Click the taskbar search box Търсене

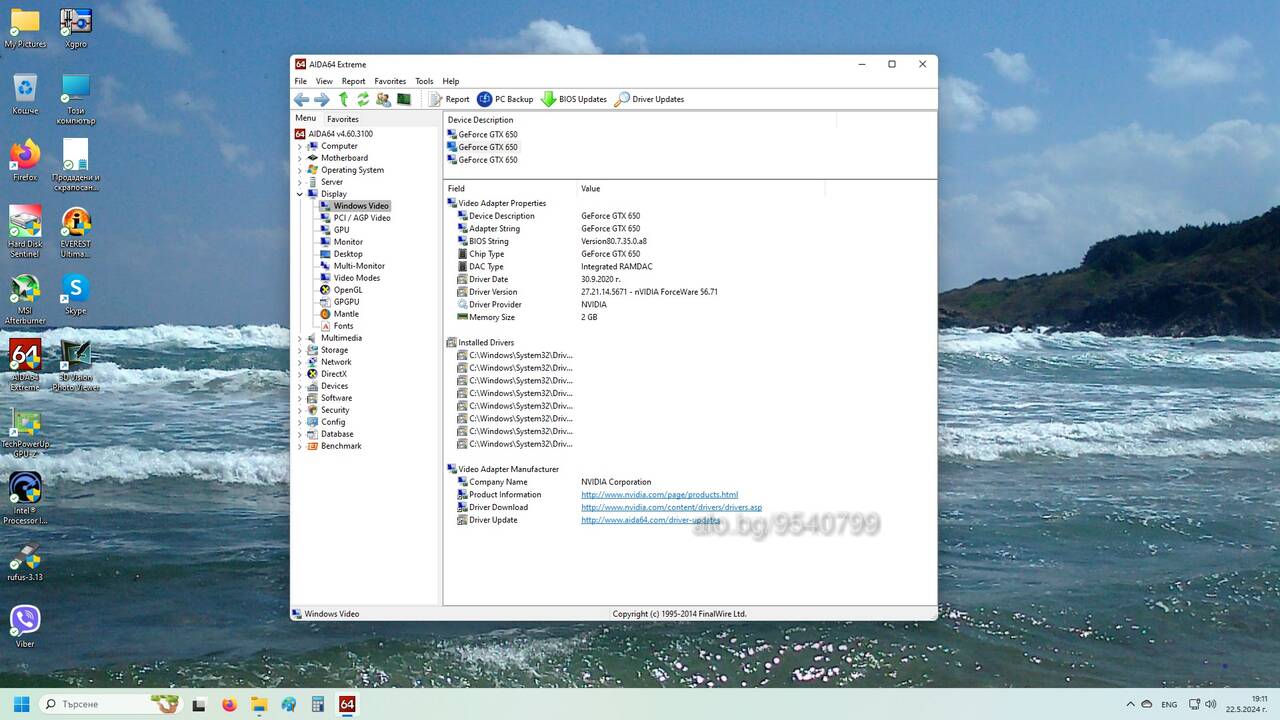[110, 704]
